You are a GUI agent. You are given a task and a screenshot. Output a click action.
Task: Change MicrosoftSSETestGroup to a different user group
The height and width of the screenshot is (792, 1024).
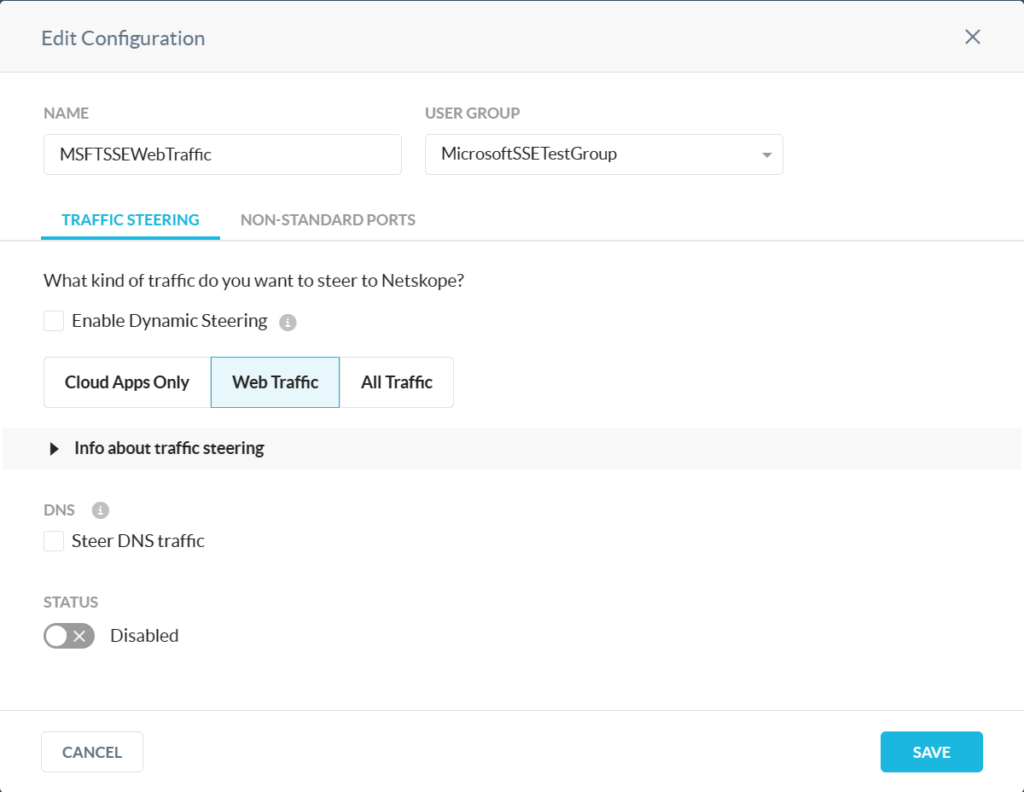coord(604,154)
